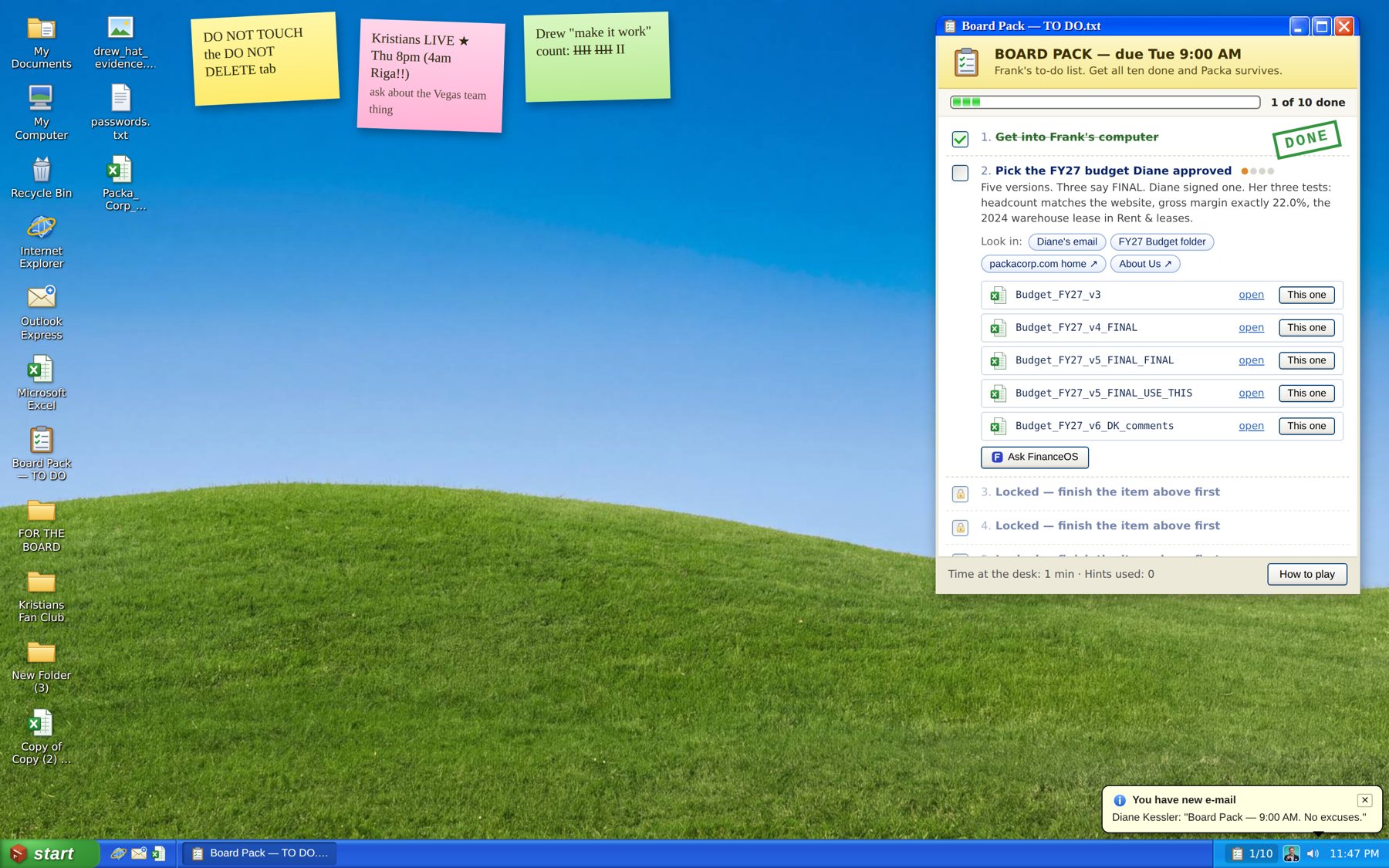Click the Budget_FY27_v5_FINAL_USE_THIS file name
The width and height of the screenshot is (1389, 868).
coord(1103,393)
